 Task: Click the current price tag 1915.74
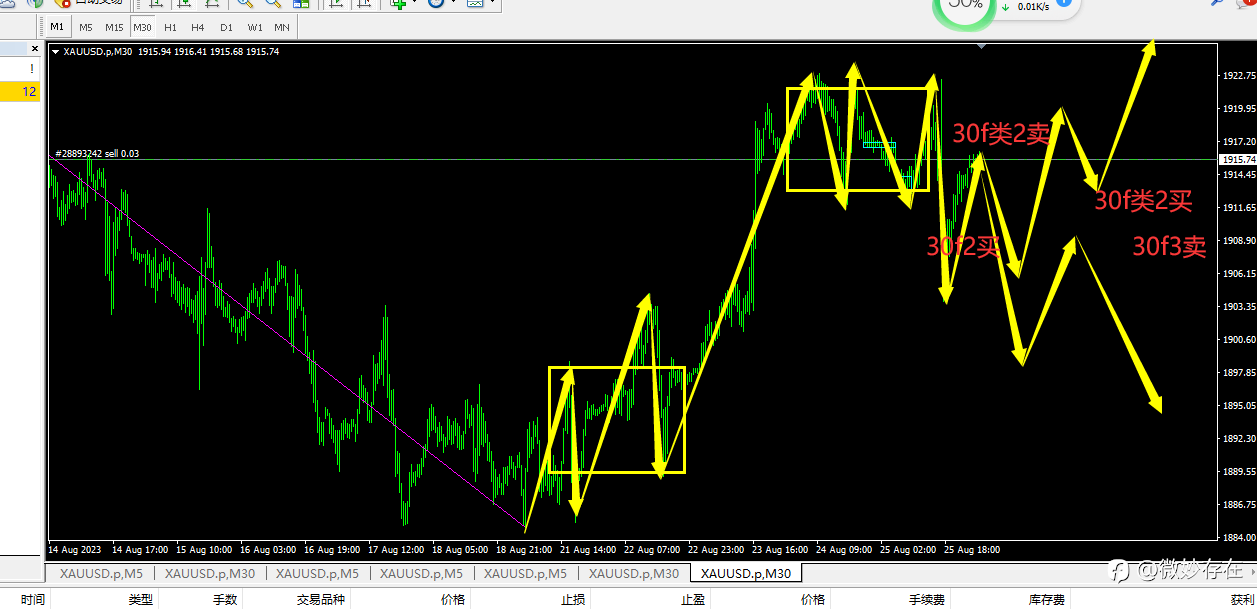[x=1238, y=160]
